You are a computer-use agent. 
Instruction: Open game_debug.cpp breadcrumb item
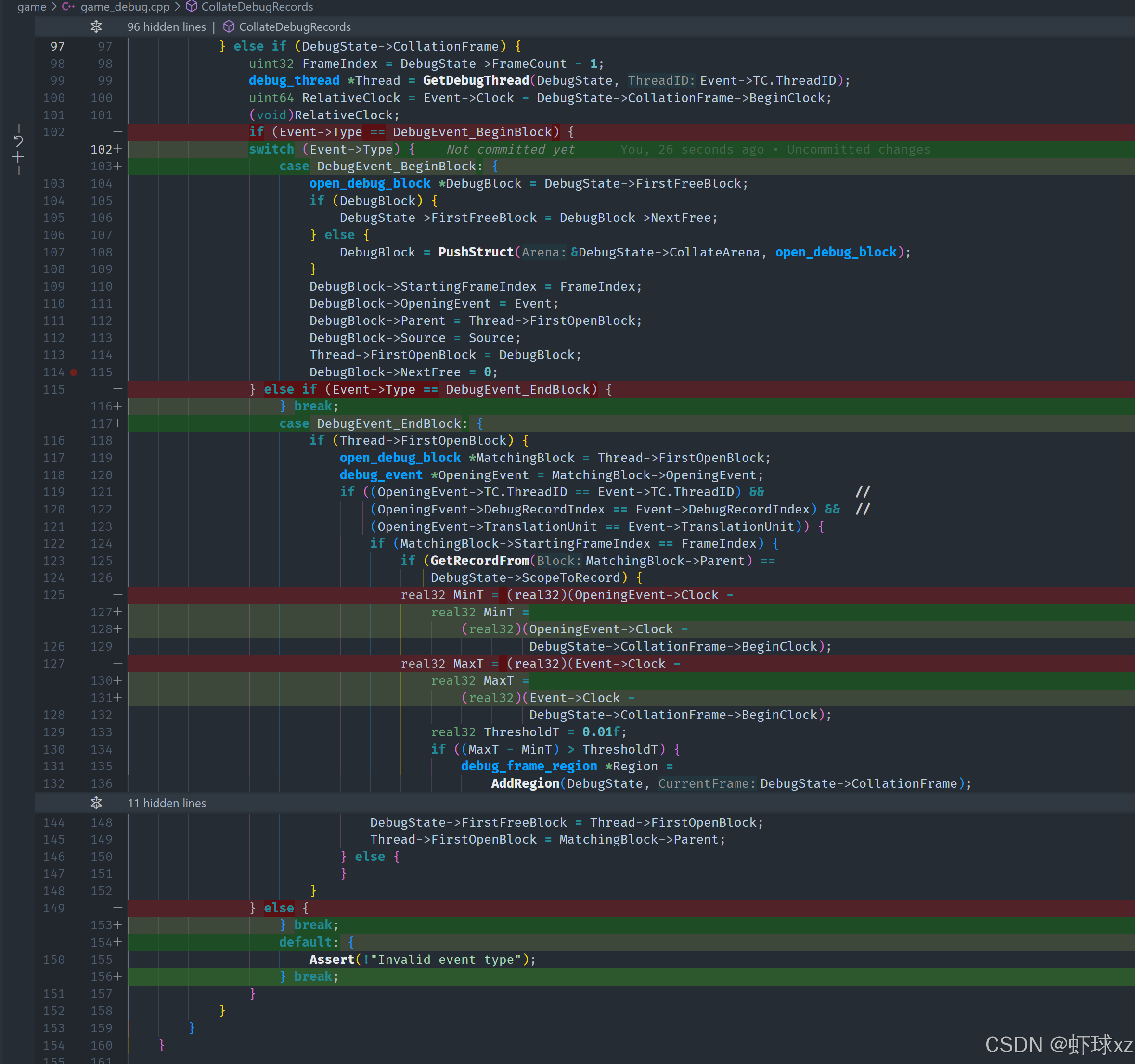coord(125,7)
